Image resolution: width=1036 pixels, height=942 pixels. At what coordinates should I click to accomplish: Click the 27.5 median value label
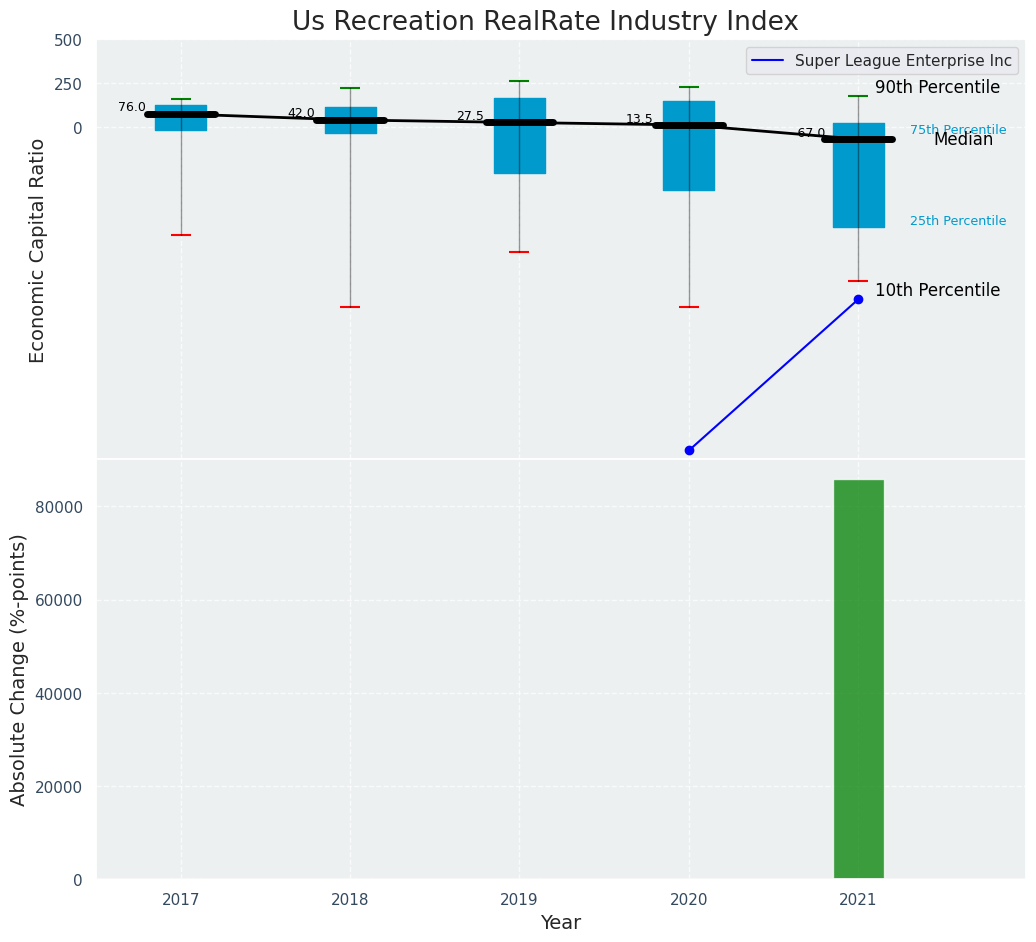click(470, 116)
